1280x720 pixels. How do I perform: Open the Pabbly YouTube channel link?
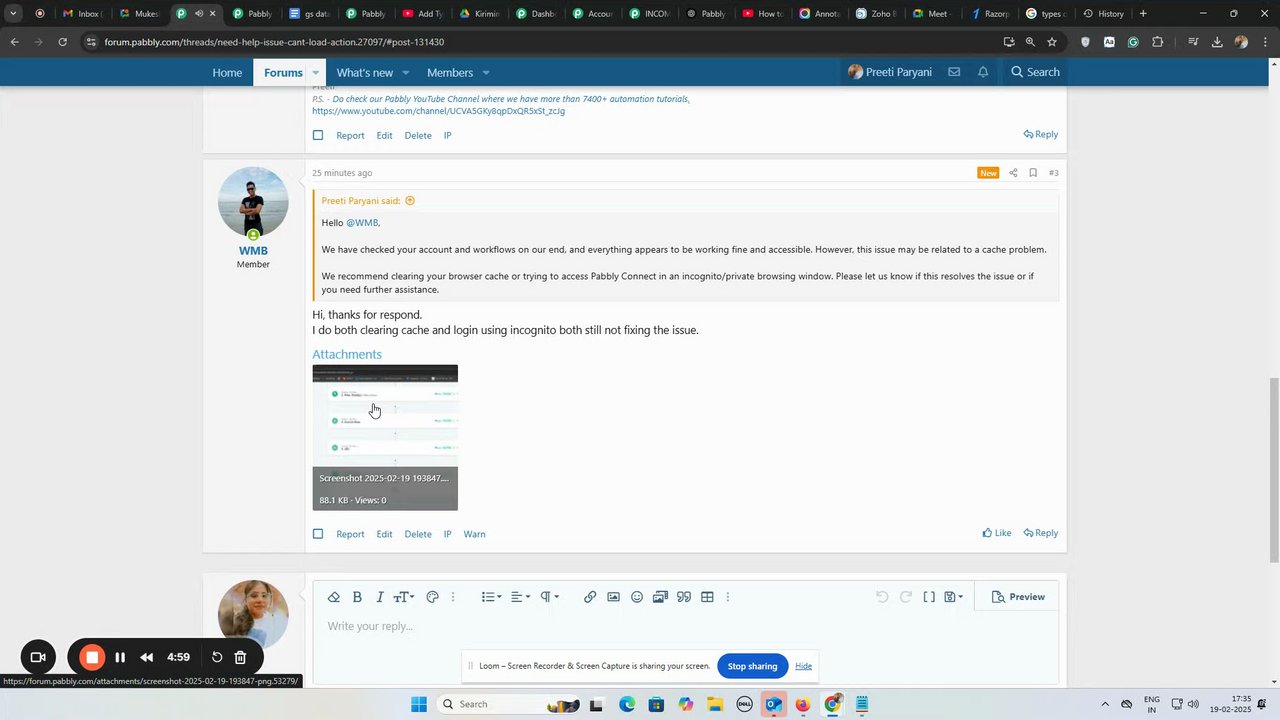(x=438, y=111)
